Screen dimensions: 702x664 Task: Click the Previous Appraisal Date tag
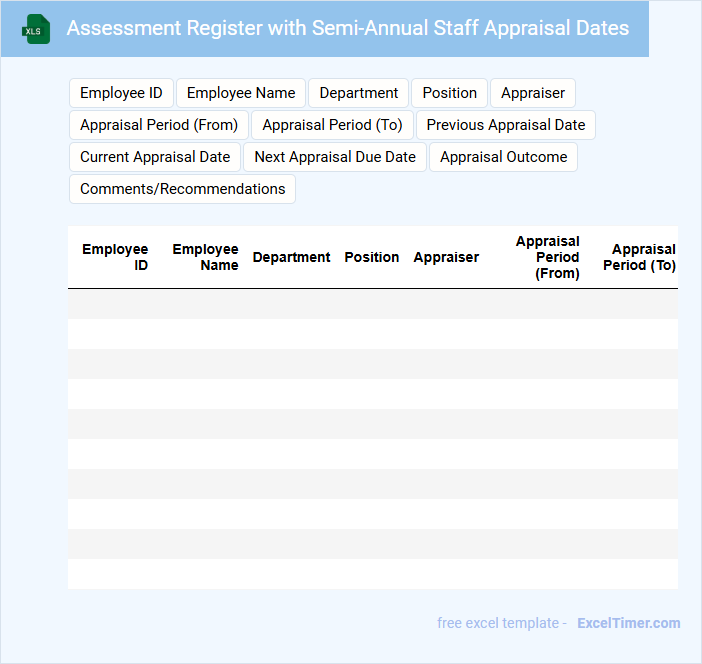[506, 125]
